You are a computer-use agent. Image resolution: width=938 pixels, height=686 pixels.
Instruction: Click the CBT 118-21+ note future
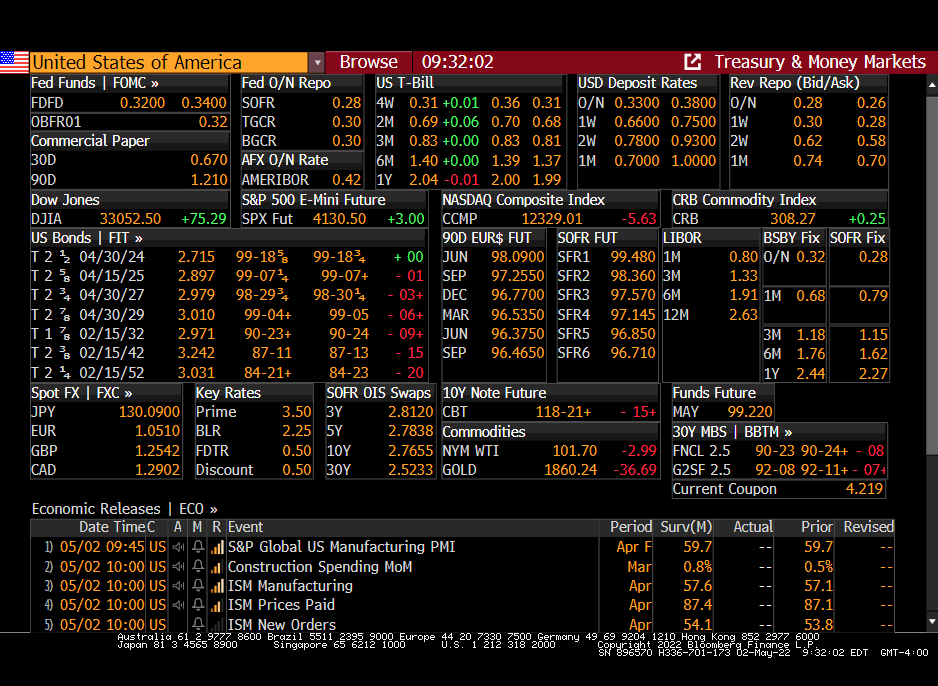(549, 412)
